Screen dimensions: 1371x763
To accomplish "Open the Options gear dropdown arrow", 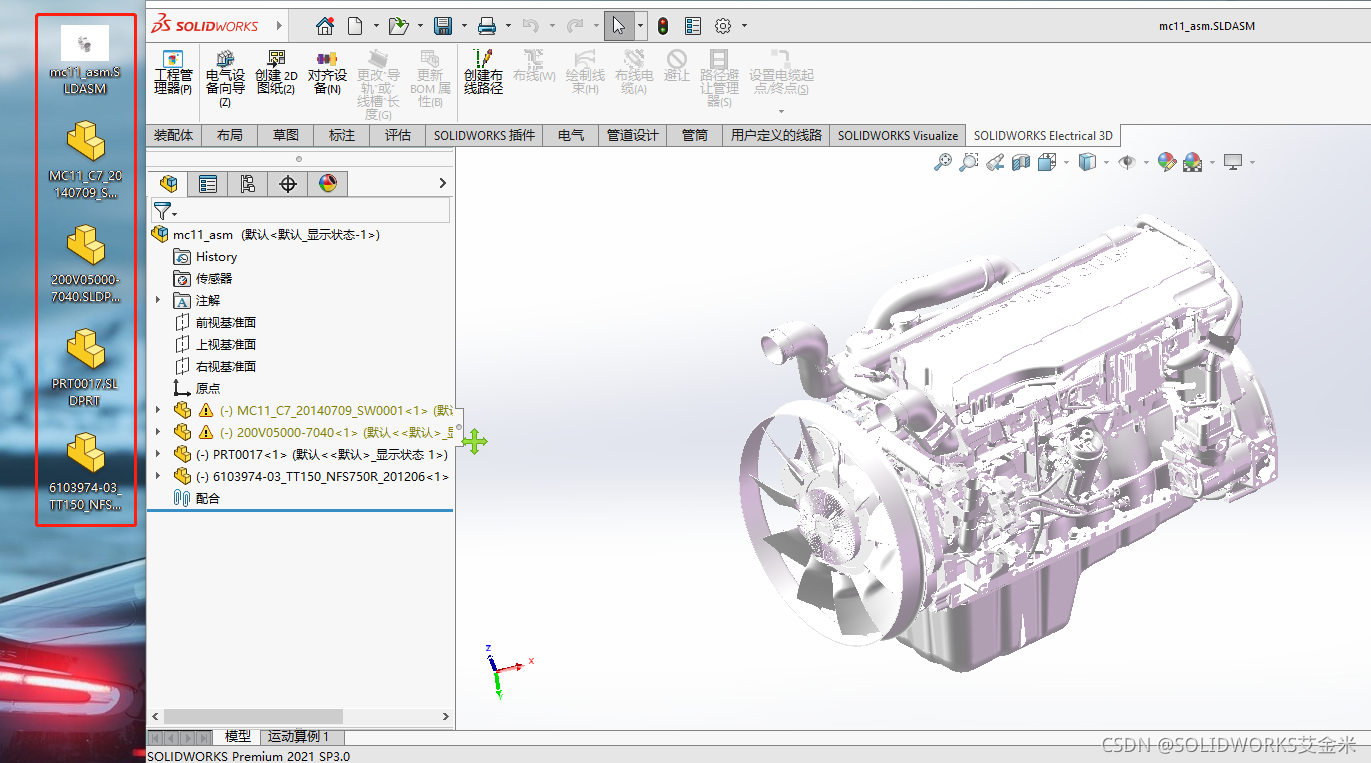I will 744,26.
